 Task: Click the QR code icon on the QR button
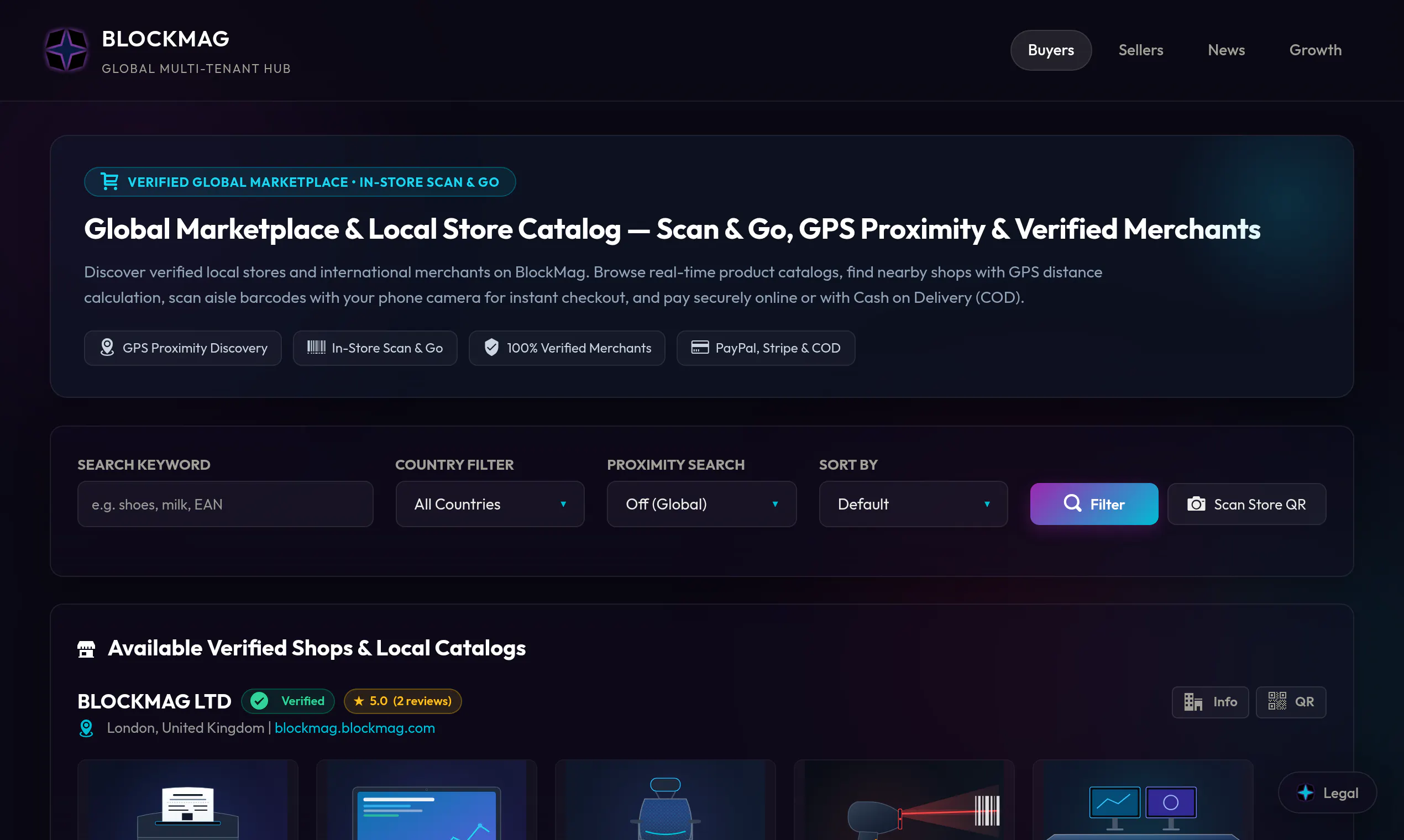point(1277,701)
